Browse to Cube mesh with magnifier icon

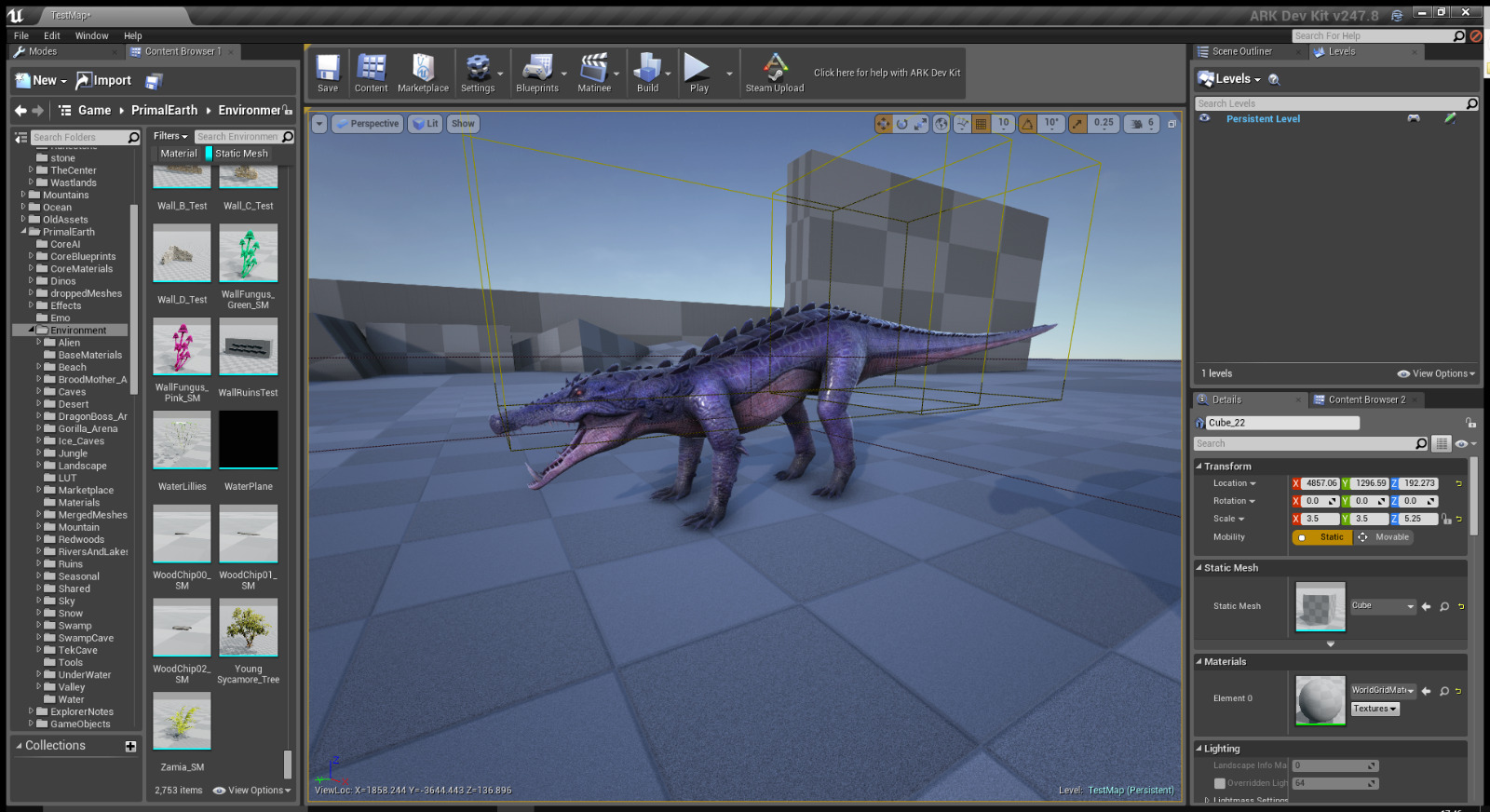1444,606
